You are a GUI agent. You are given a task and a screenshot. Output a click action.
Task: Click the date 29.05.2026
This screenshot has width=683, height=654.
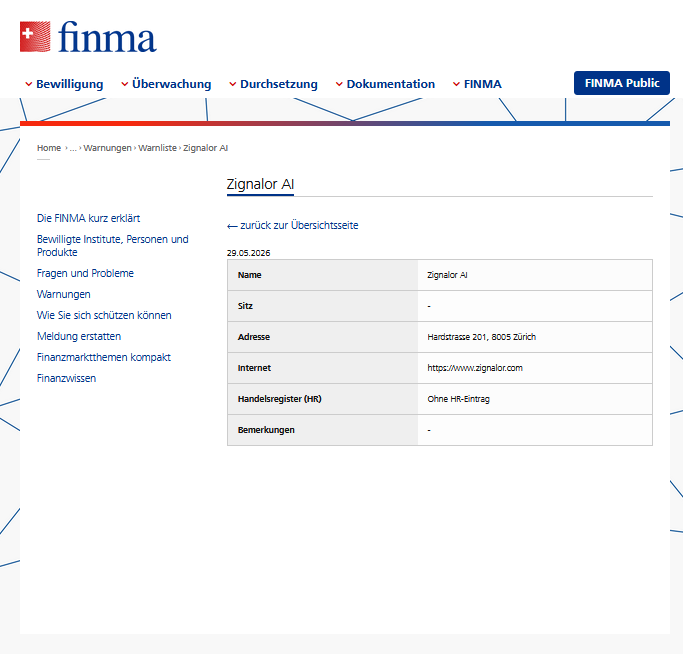(248, 253)
